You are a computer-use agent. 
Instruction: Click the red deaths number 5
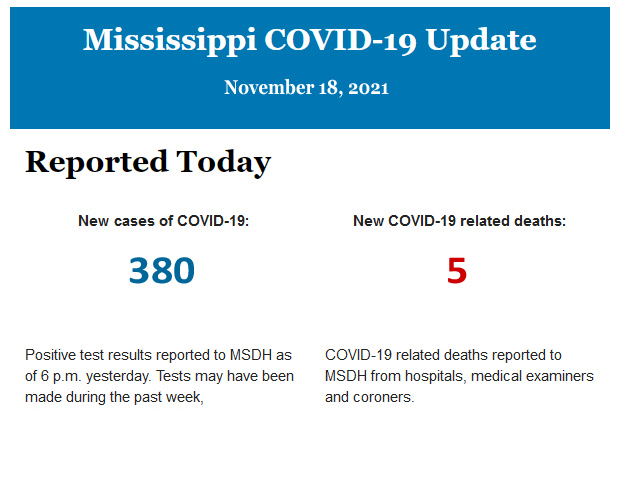[456, 270]
